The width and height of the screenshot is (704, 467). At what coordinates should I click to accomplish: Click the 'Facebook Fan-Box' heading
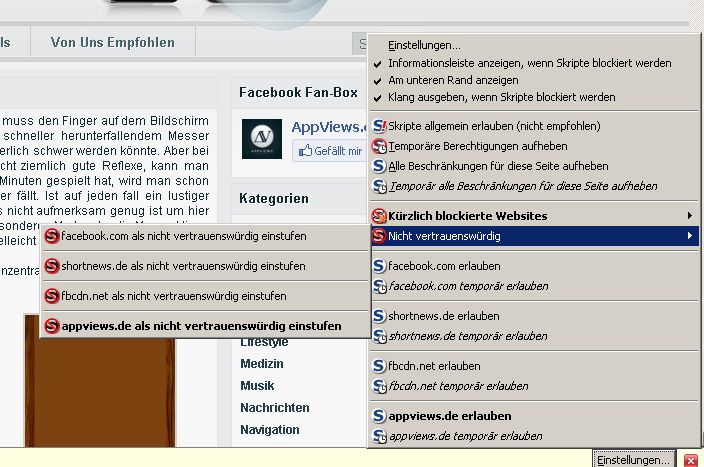click(x=298, y=92)
